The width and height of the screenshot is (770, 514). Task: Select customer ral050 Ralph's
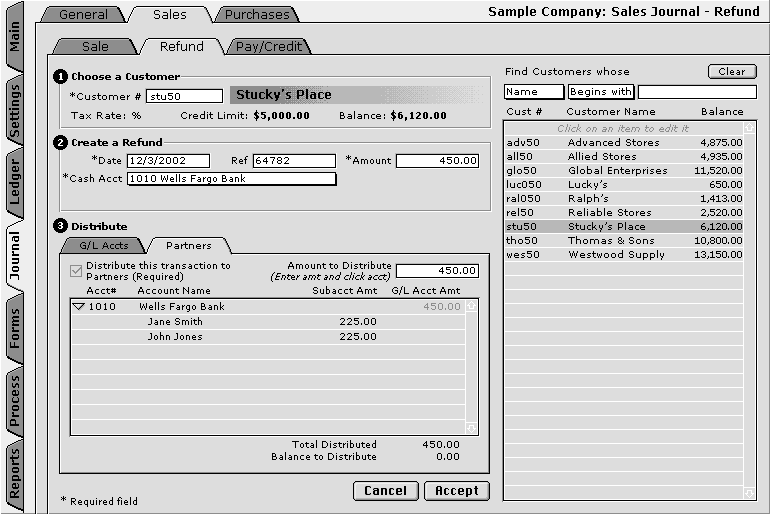[x=624, y=198]
